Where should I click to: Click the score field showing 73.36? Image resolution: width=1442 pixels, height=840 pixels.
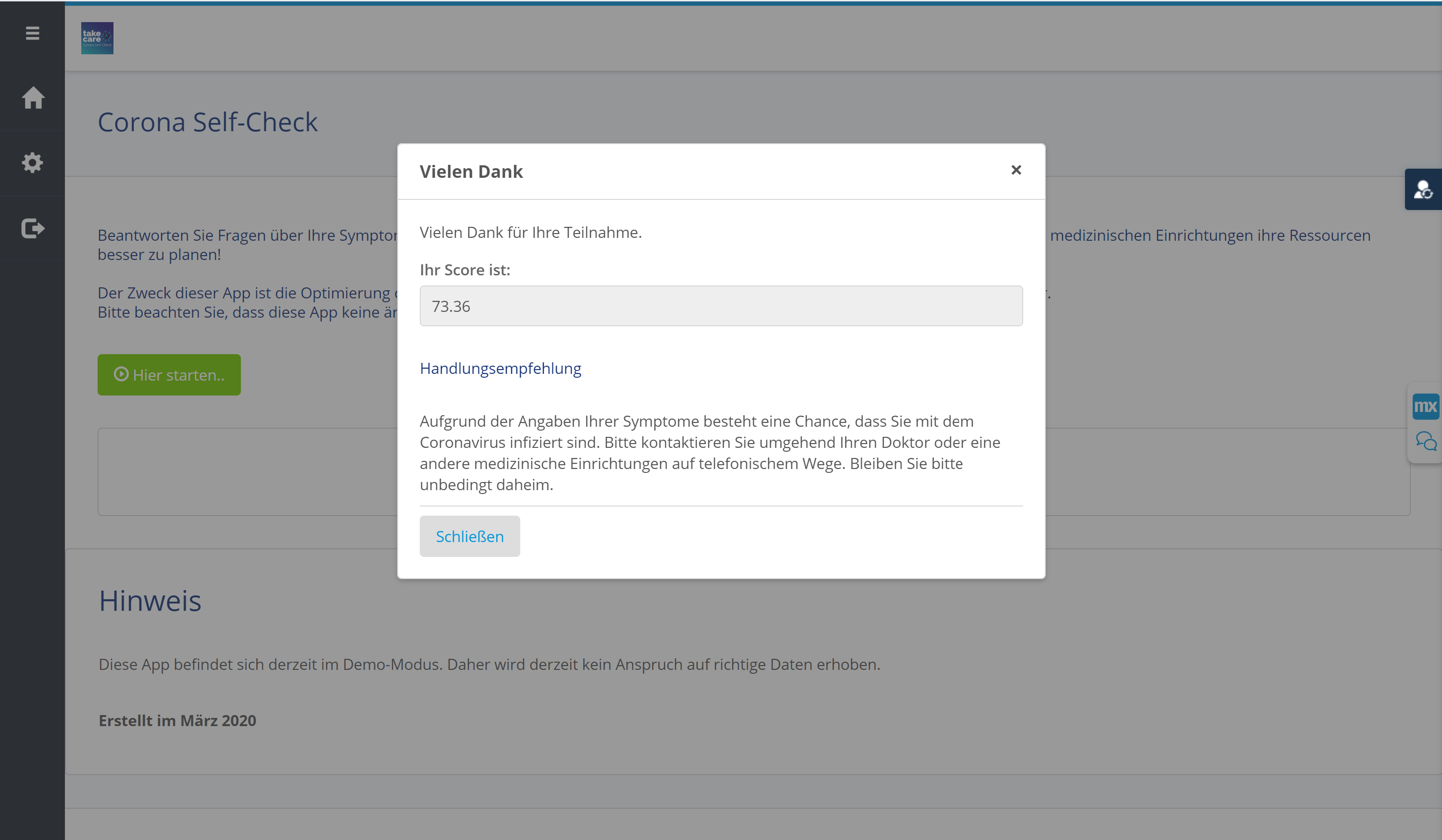(x=720, y=306)
